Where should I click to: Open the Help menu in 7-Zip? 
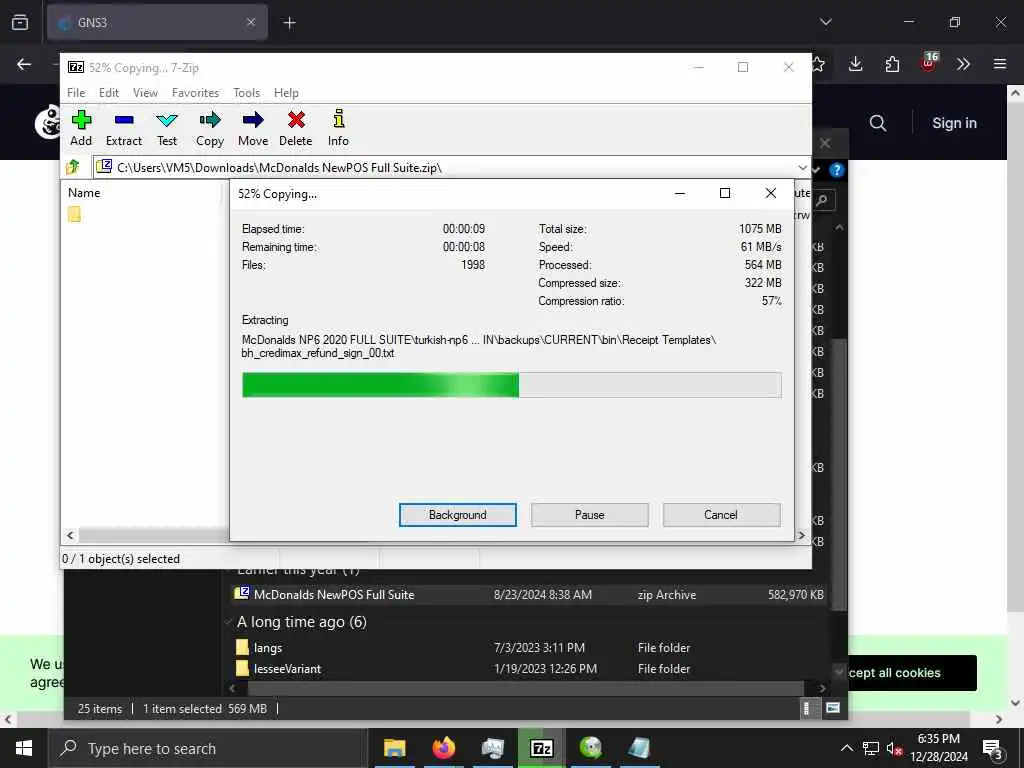click(286, 93)
